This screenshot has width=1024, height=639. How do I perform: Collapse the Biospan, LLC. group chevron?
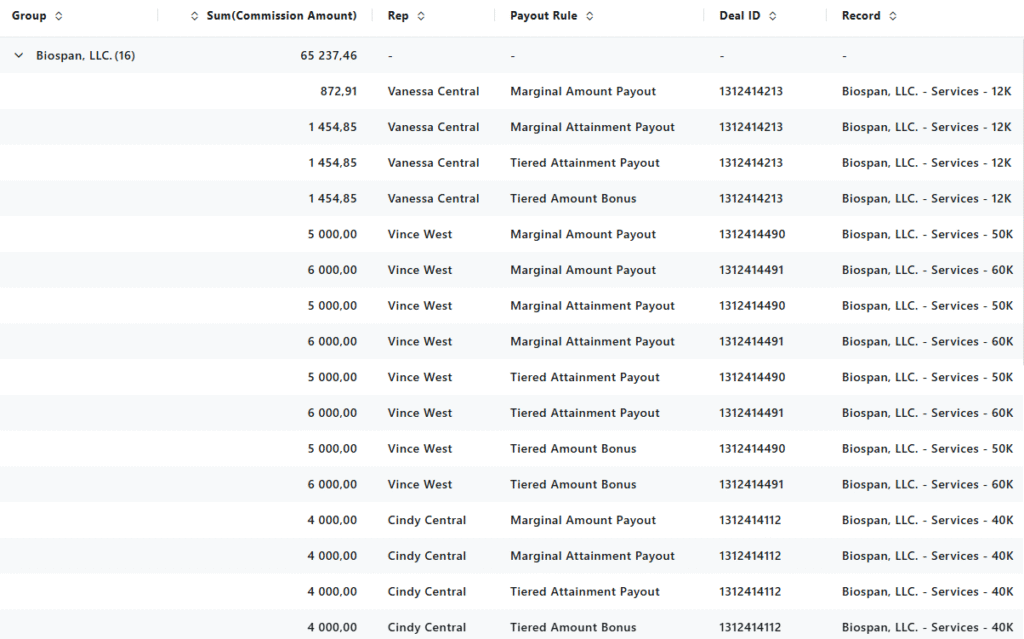(x=18, y=56)
